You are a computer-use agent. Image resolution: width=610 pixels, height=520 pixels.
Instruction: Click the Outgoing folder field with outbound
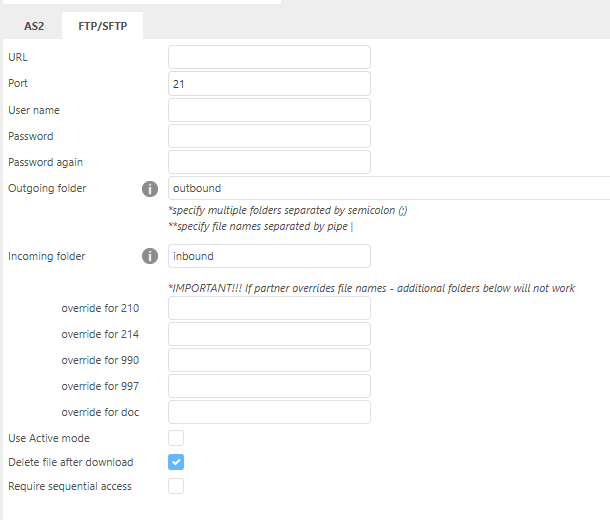coord(388,188)
